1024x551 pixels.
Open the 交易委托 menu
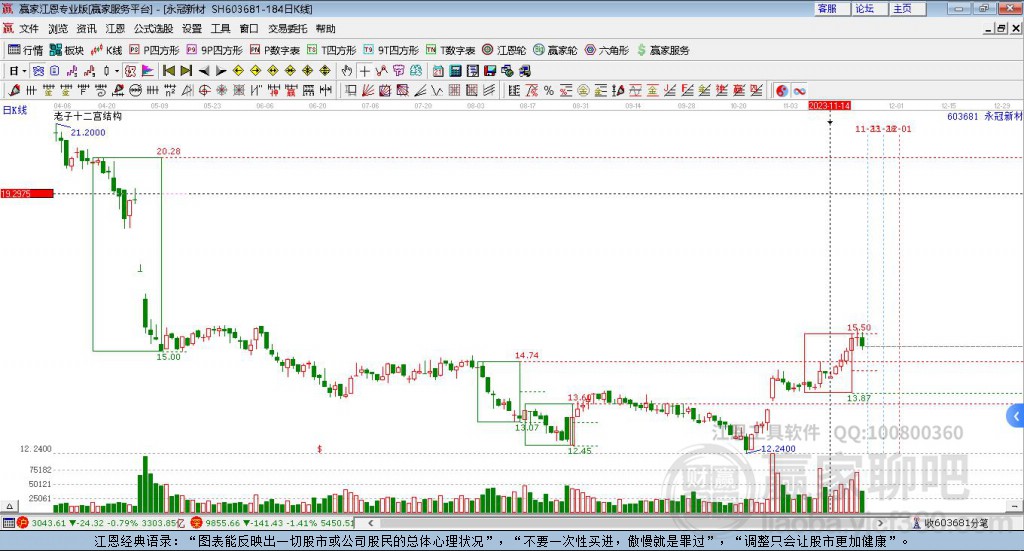tap(287, 29)
